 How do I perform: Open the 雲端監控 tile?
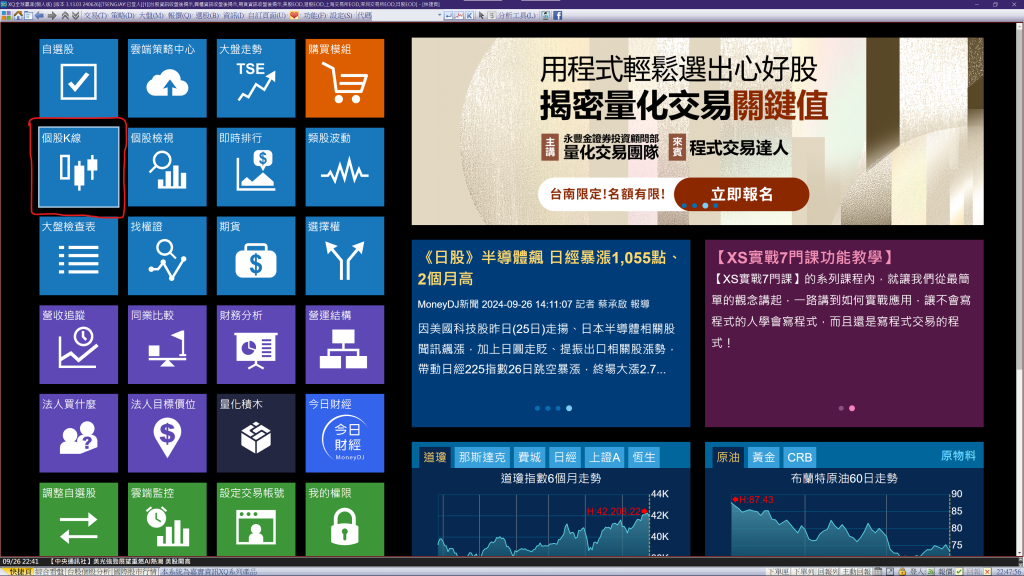pos(167,519)
